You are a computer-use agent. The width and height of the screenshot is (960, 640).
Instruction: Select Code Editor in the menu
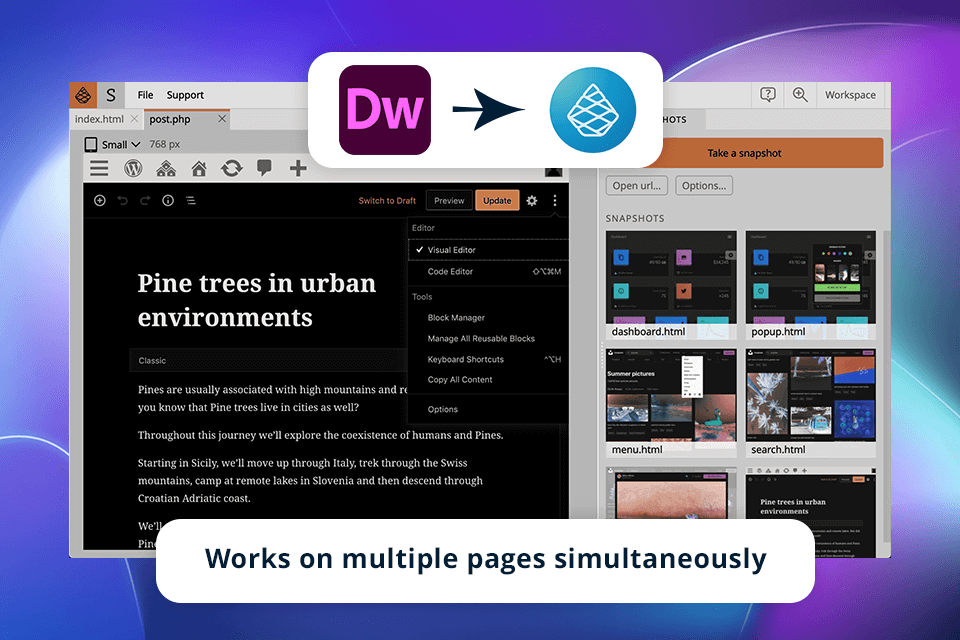pyautogui.click(x=488, y=271)
